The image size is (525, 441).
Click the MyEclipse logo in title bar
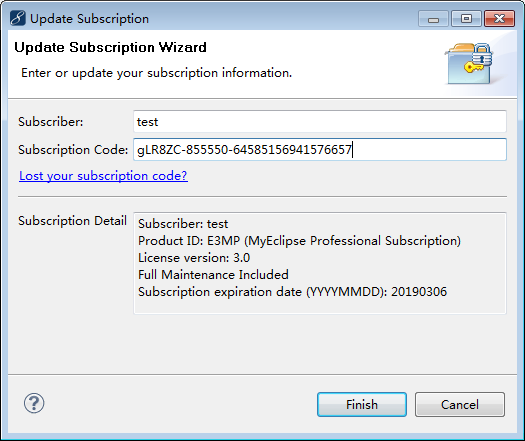(x=17, y=18)
